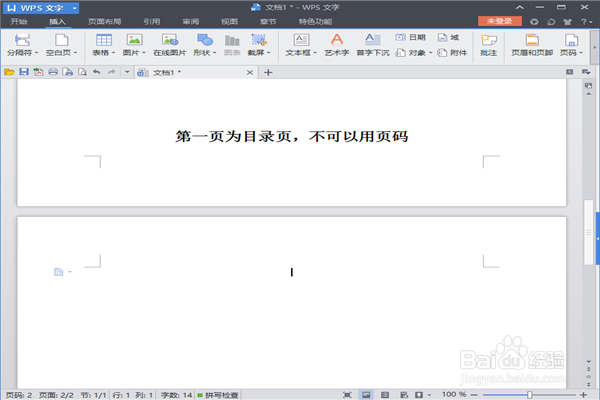Click the 图片 picture icon
The width and height of the screenshot is (600, 400).
134,40
